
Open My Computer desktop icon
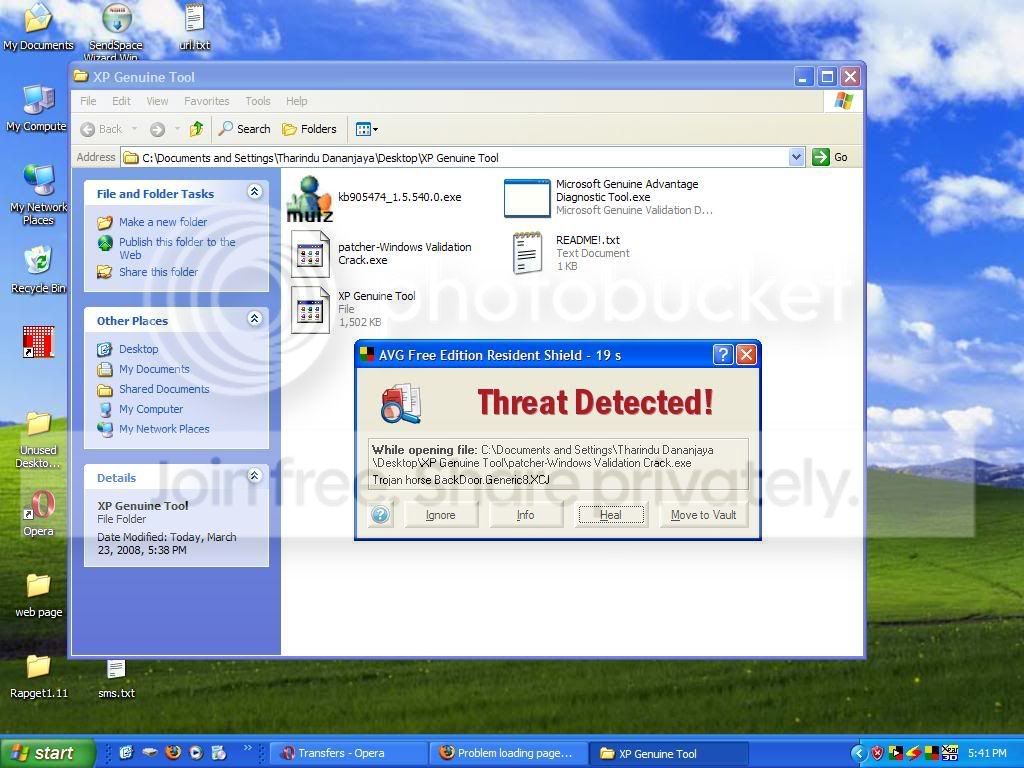pos(38,100)
